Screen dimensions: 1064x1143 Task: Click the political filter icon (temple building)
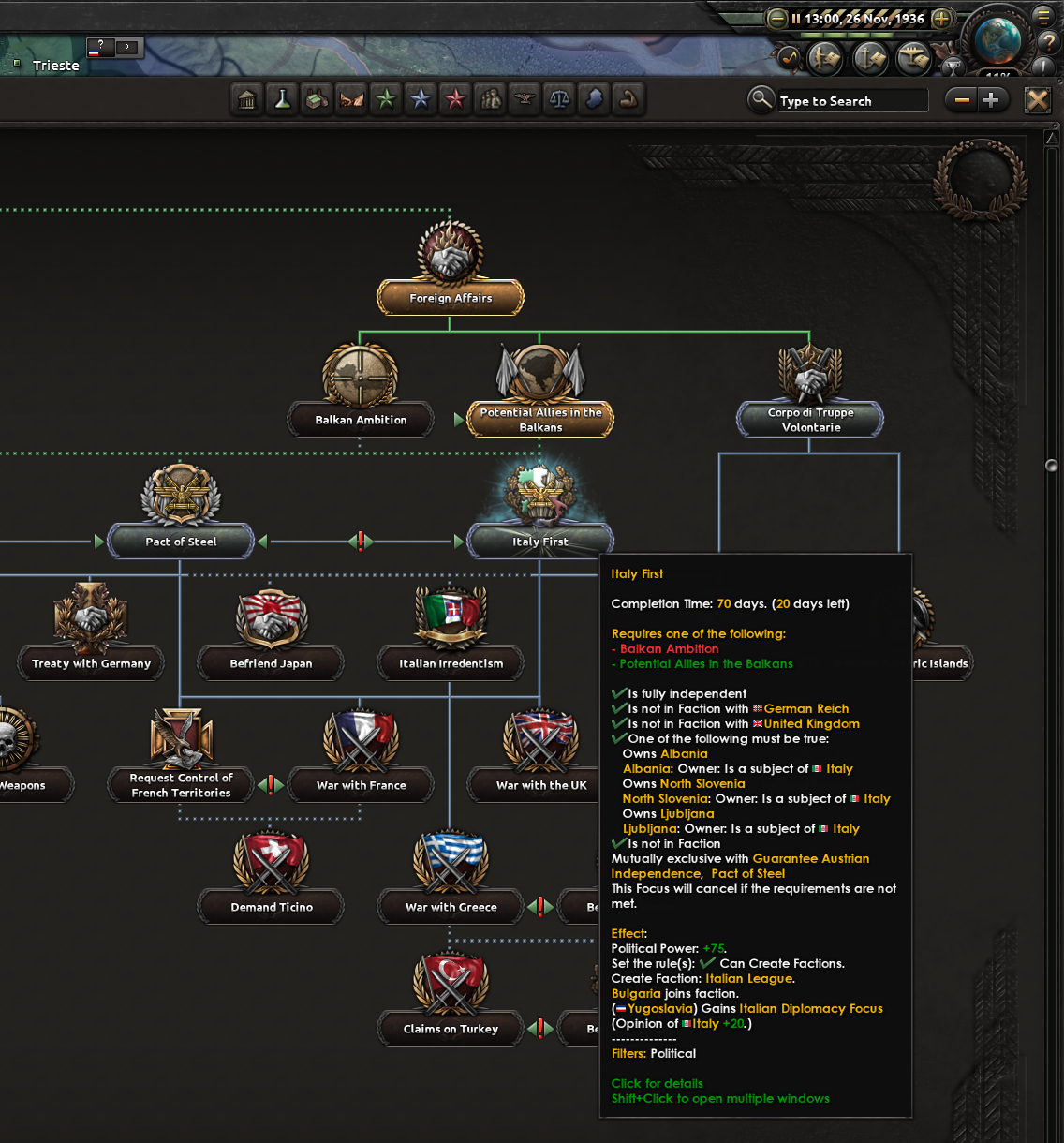247,99
